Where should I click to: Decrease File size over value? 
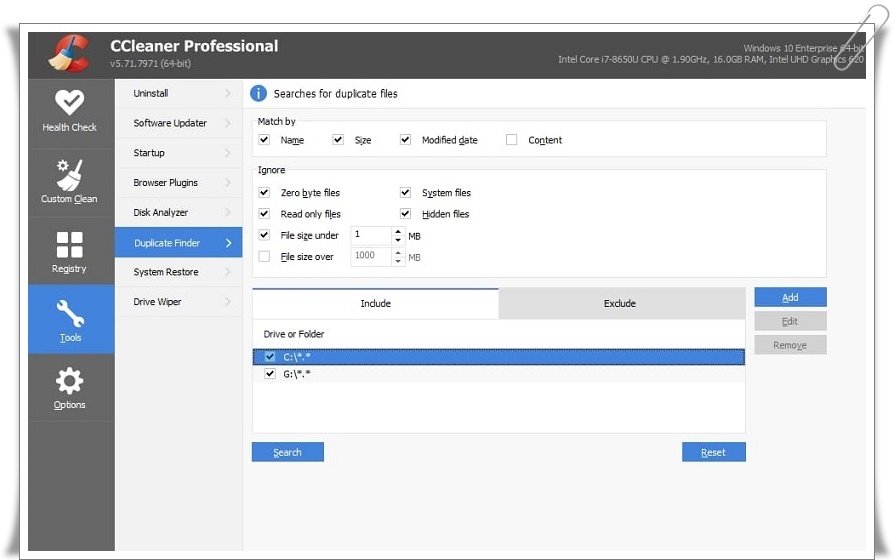pyautogui.click(x=398, y=261)
